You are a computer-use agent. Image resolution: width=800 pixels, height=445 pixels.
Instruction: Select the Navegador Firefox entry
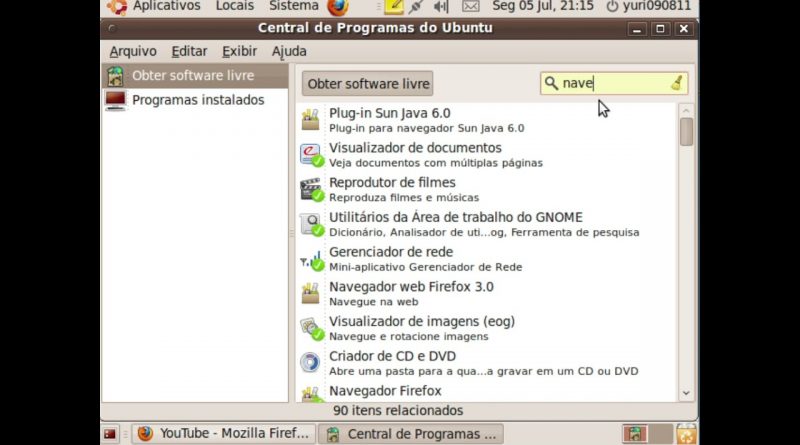[x=487, y=391]
